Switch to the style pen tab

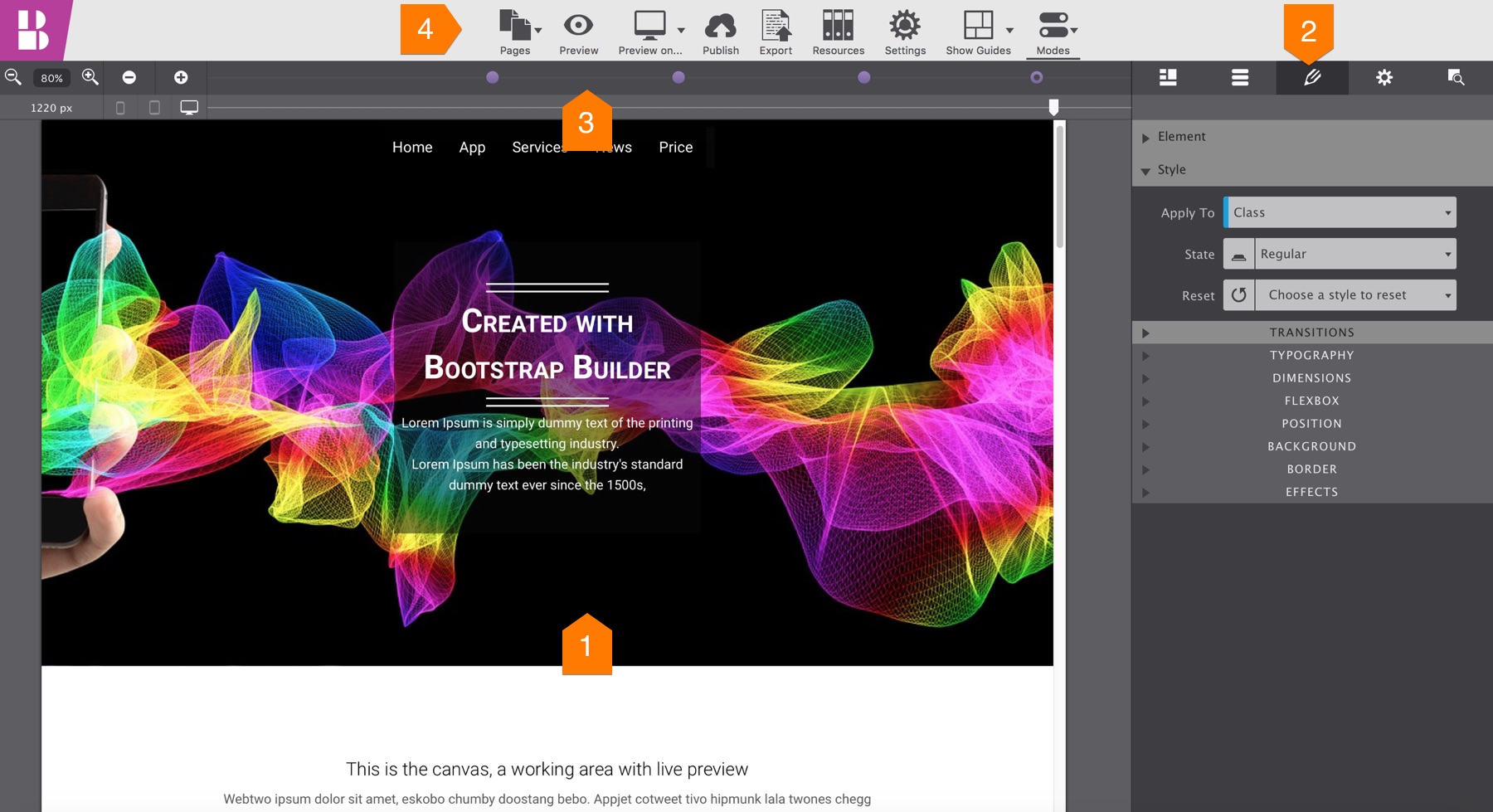tap(1312, 77)
